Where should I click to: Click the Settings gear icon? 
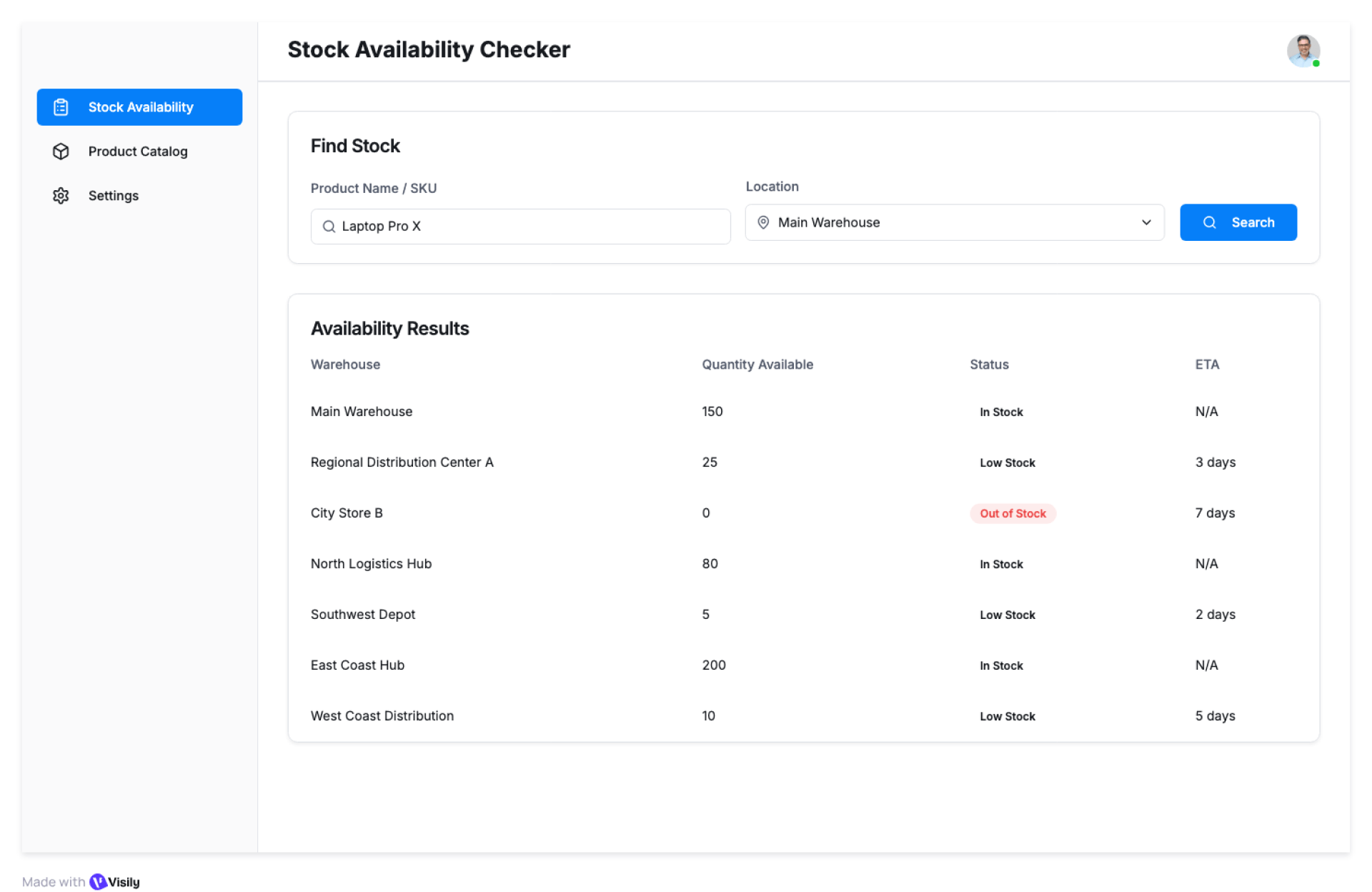[61, 196]
